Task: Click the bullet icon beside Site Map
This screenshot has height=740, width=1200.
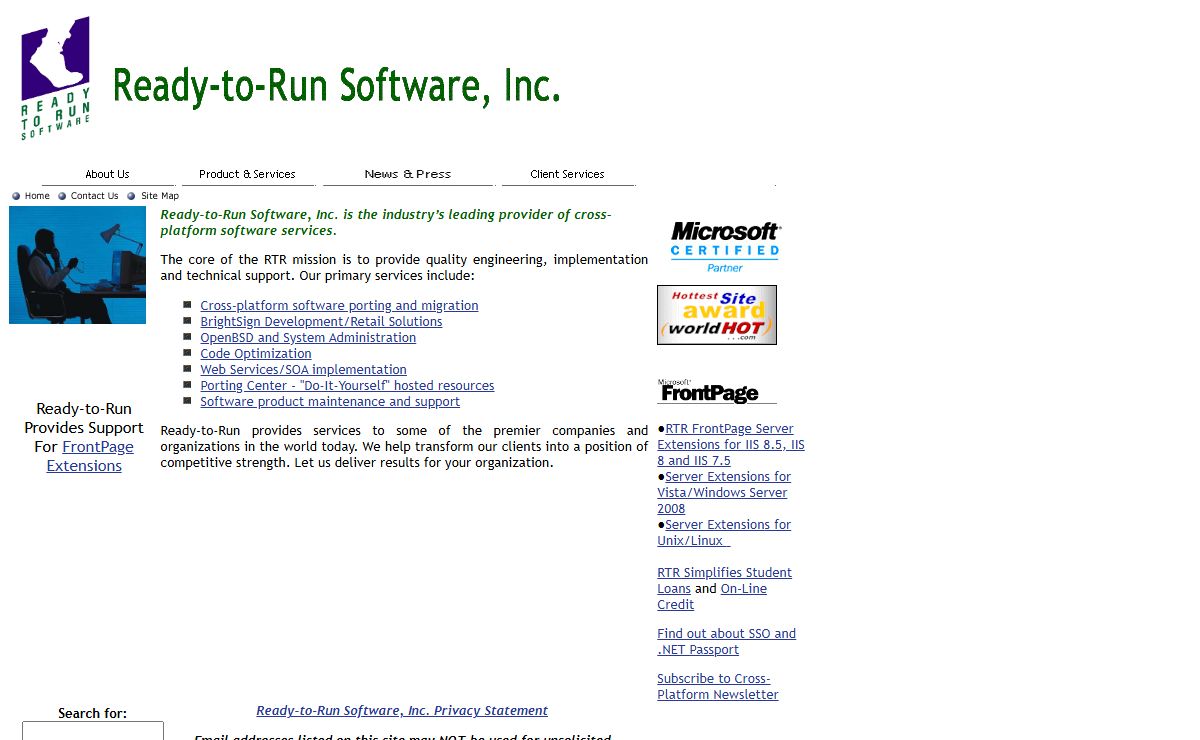Action: coord(131,196)
